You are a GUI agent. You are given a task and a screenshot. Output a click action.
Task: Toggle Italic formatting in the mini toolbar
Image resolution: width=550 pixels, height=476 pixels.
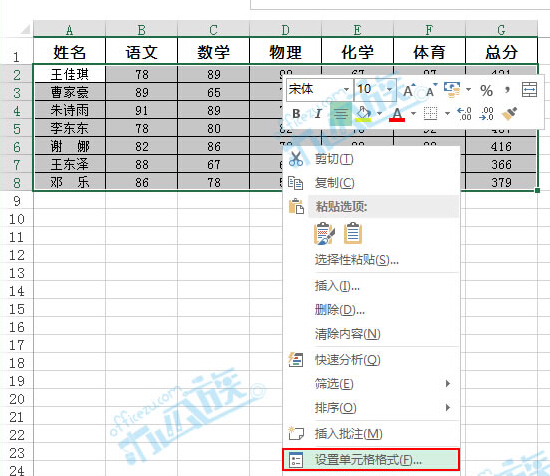pos(318,114)
